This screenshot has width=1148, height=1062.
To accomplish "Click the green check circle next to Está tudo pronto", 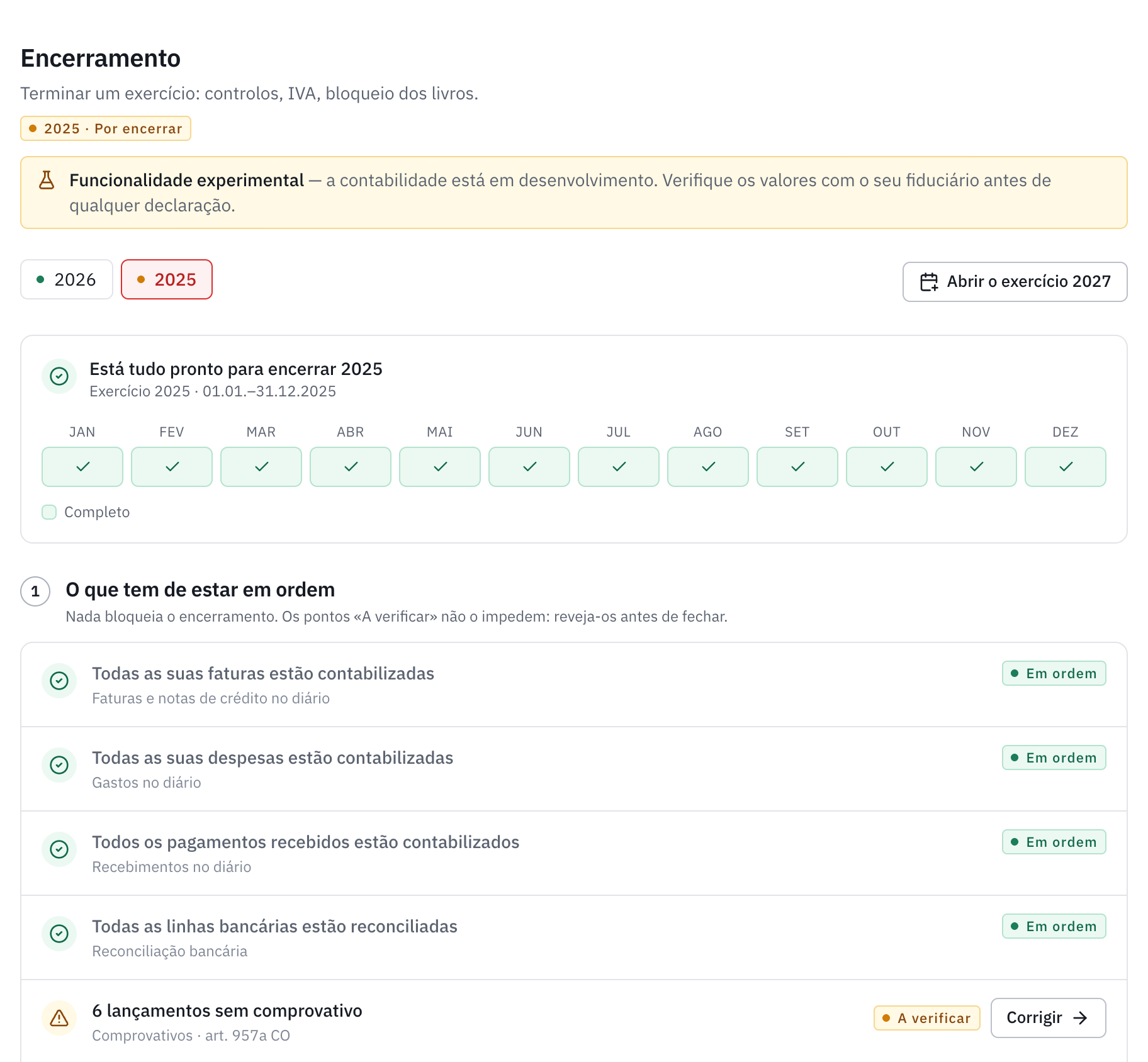I will pyautogui.click(x=59, y=376).
